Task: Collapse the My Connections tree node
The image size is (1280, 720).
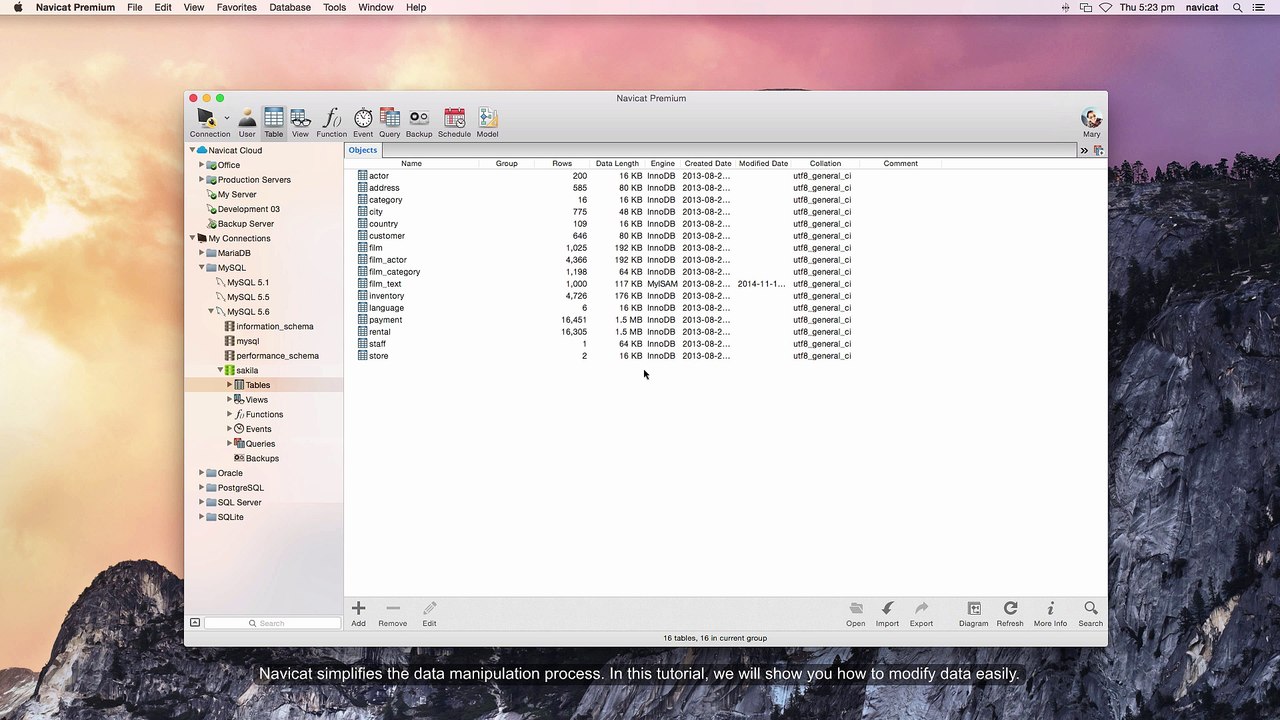Action: (x=192, y=238)
